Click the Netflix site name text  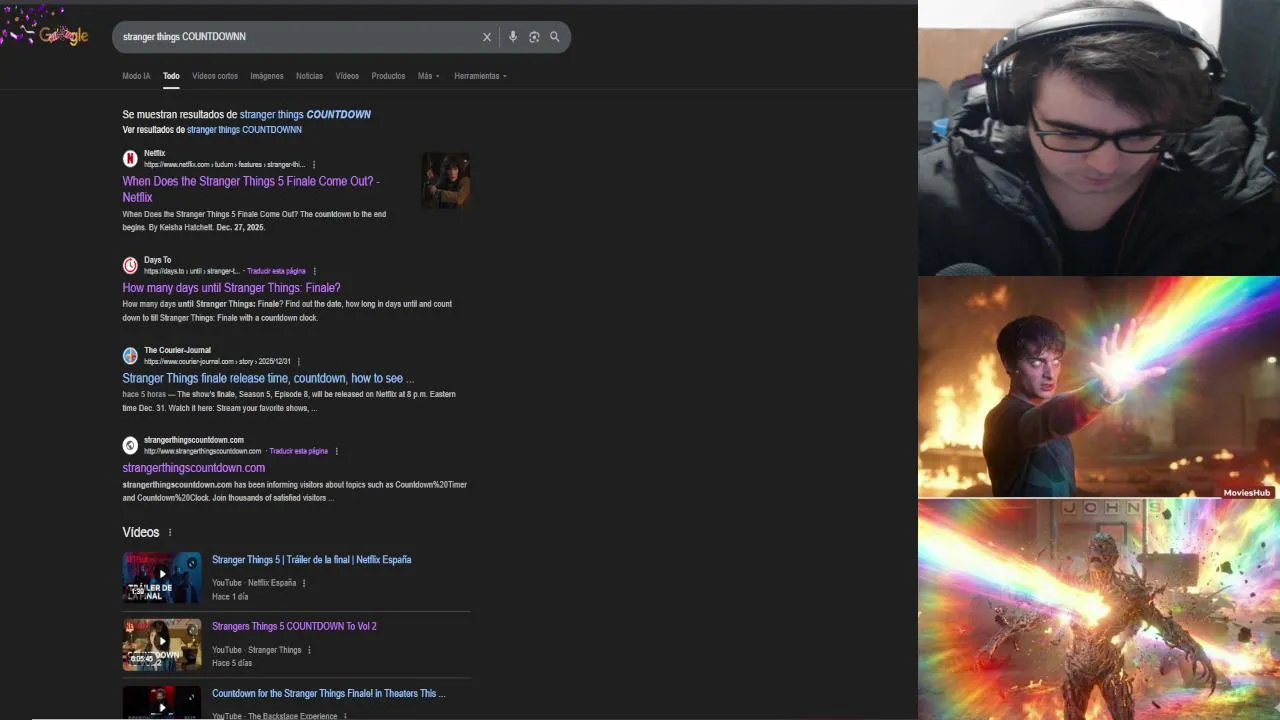point(154,153)
